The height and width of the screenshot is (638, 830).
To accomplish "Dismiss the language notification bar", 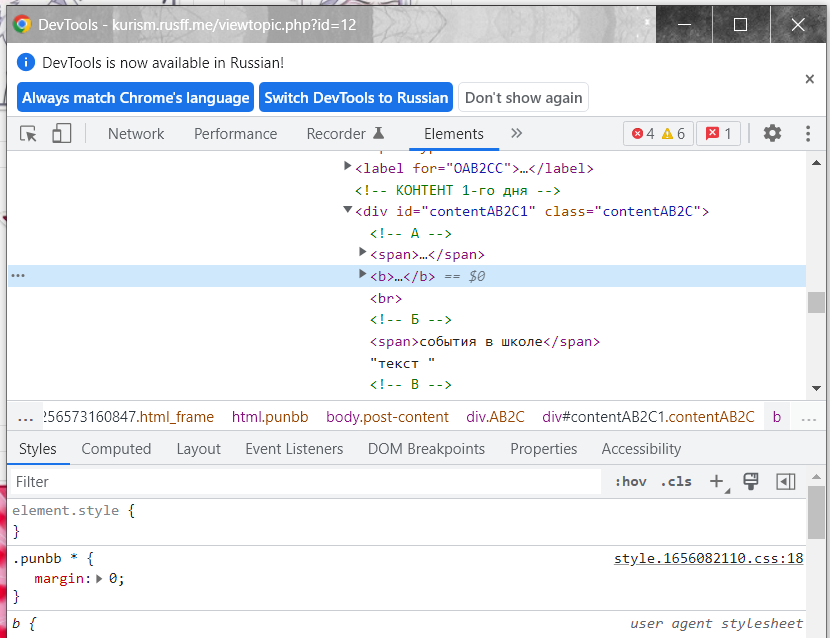I will pos(809,79).
